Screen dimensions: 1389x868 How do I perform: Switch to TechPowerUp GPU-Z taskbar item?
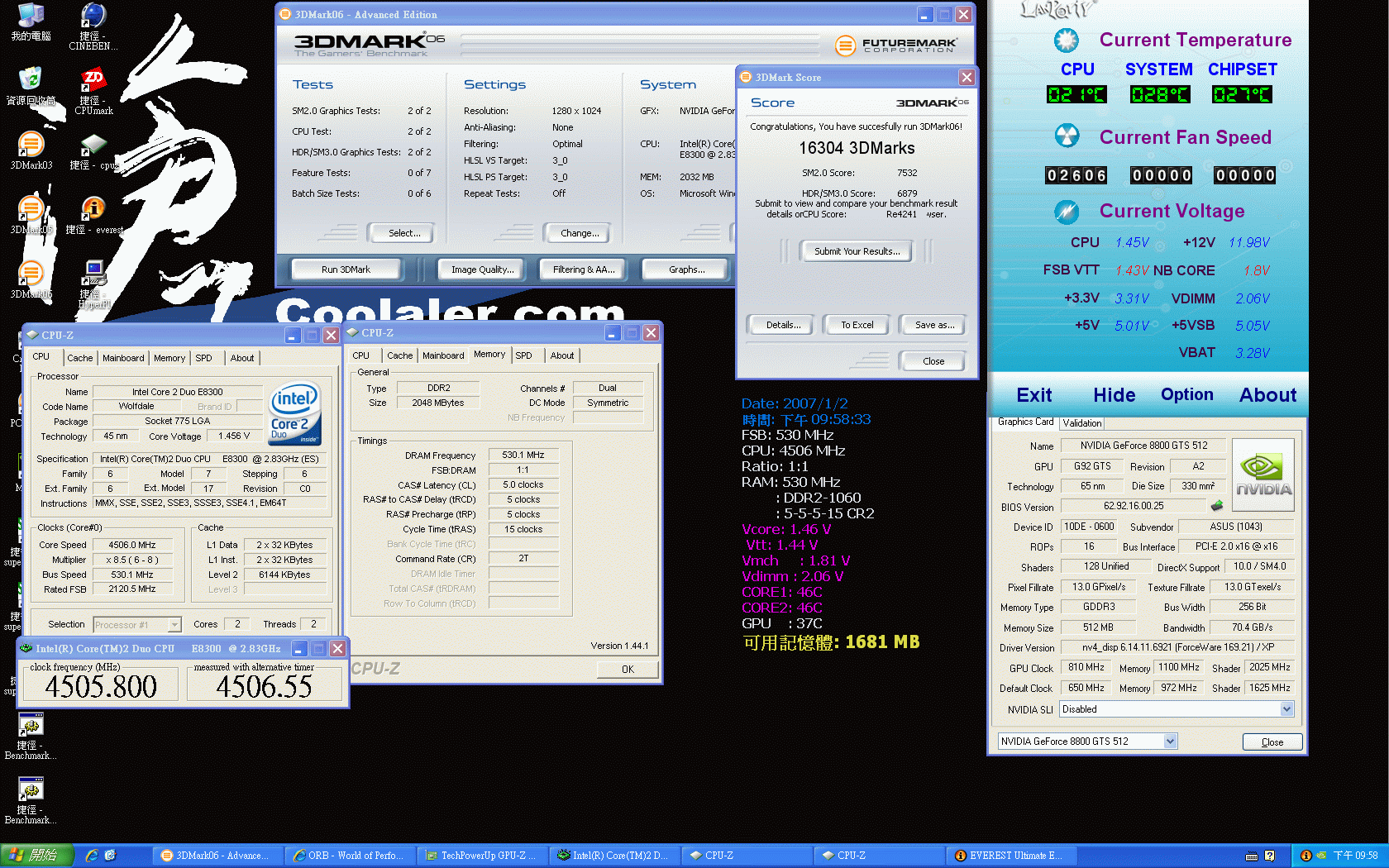point(481,856)
